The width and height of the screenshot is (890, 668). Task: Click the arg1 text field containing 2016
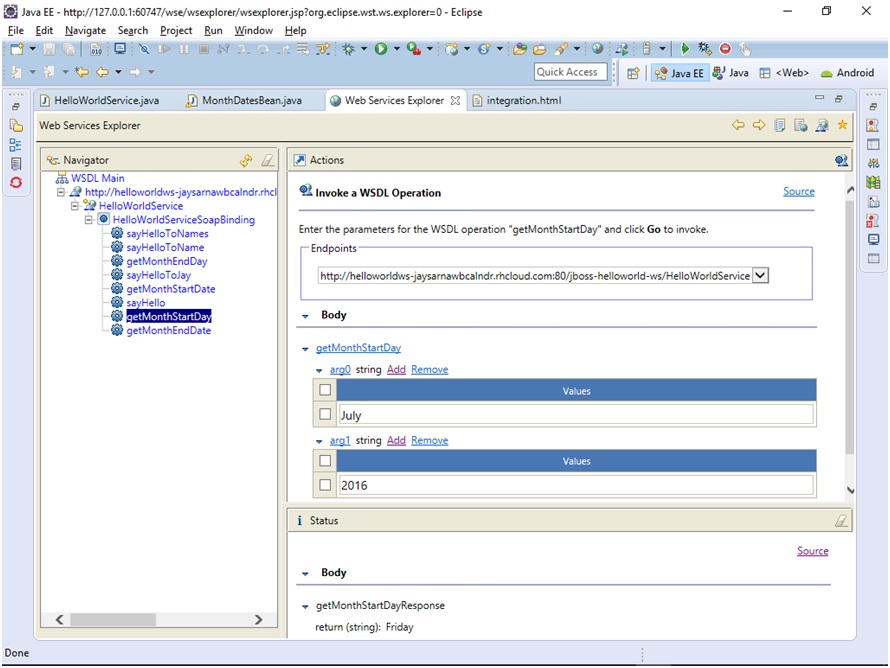pyautogui.click(x=575, y=485)
